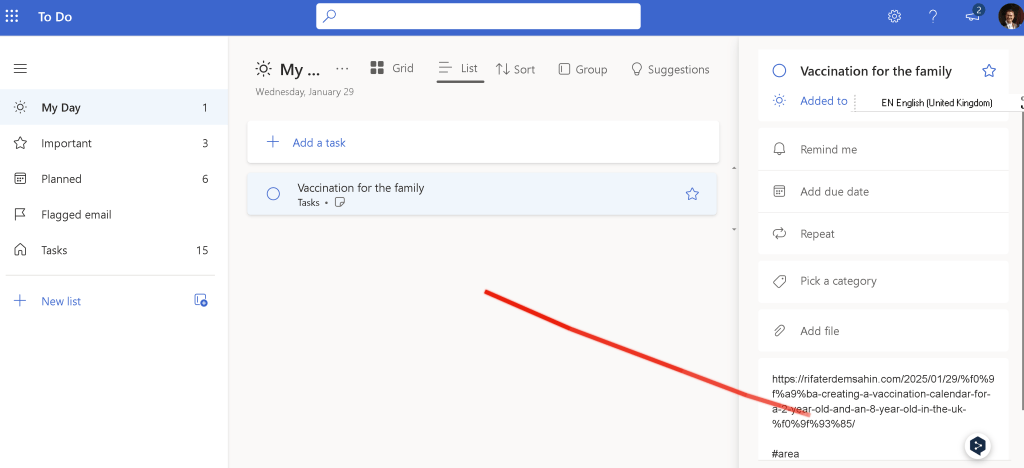Collapse the sidebar with hamburger icon
1024x468 pixels.
[x=20, y=69]
